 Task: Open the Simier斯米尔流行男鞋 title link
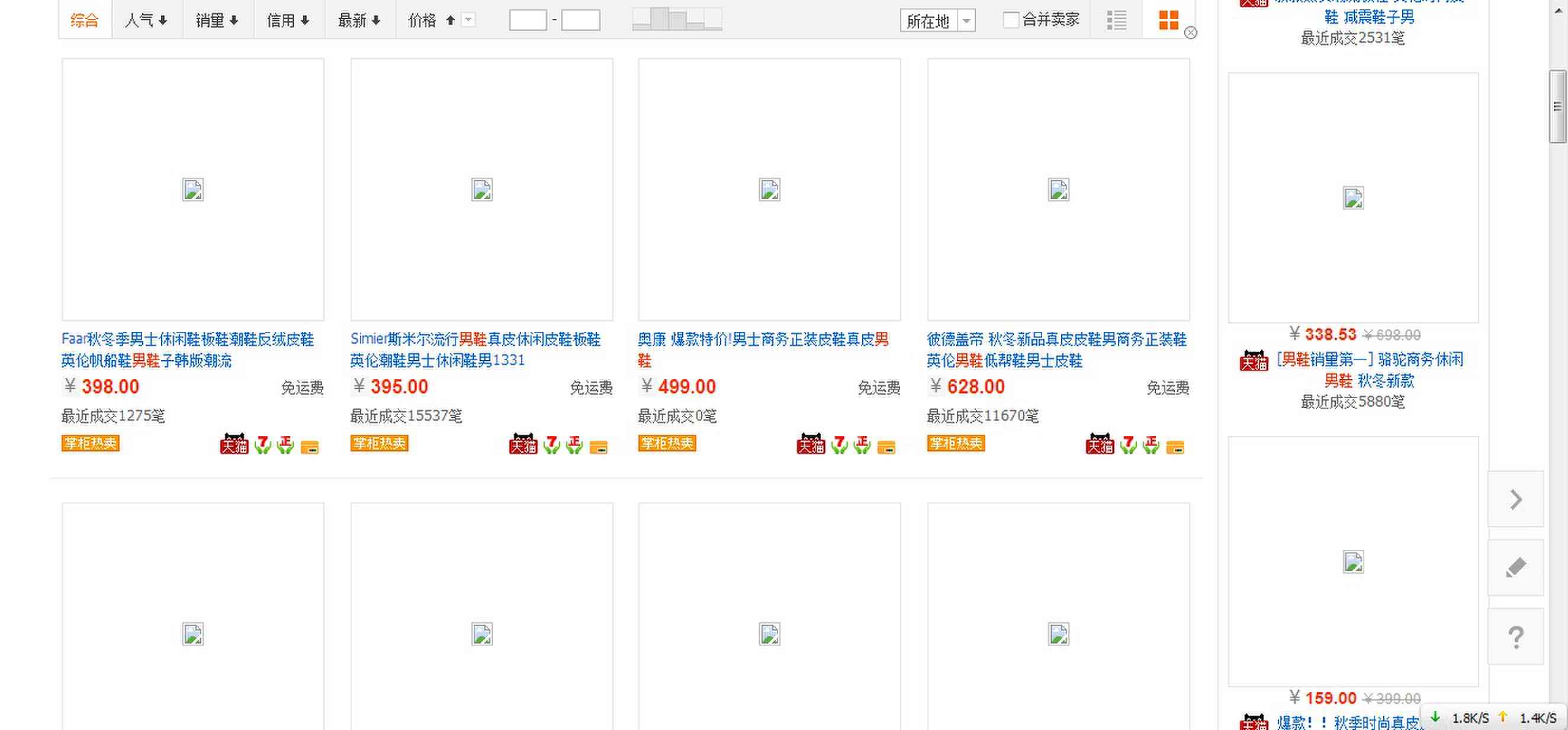475,350
